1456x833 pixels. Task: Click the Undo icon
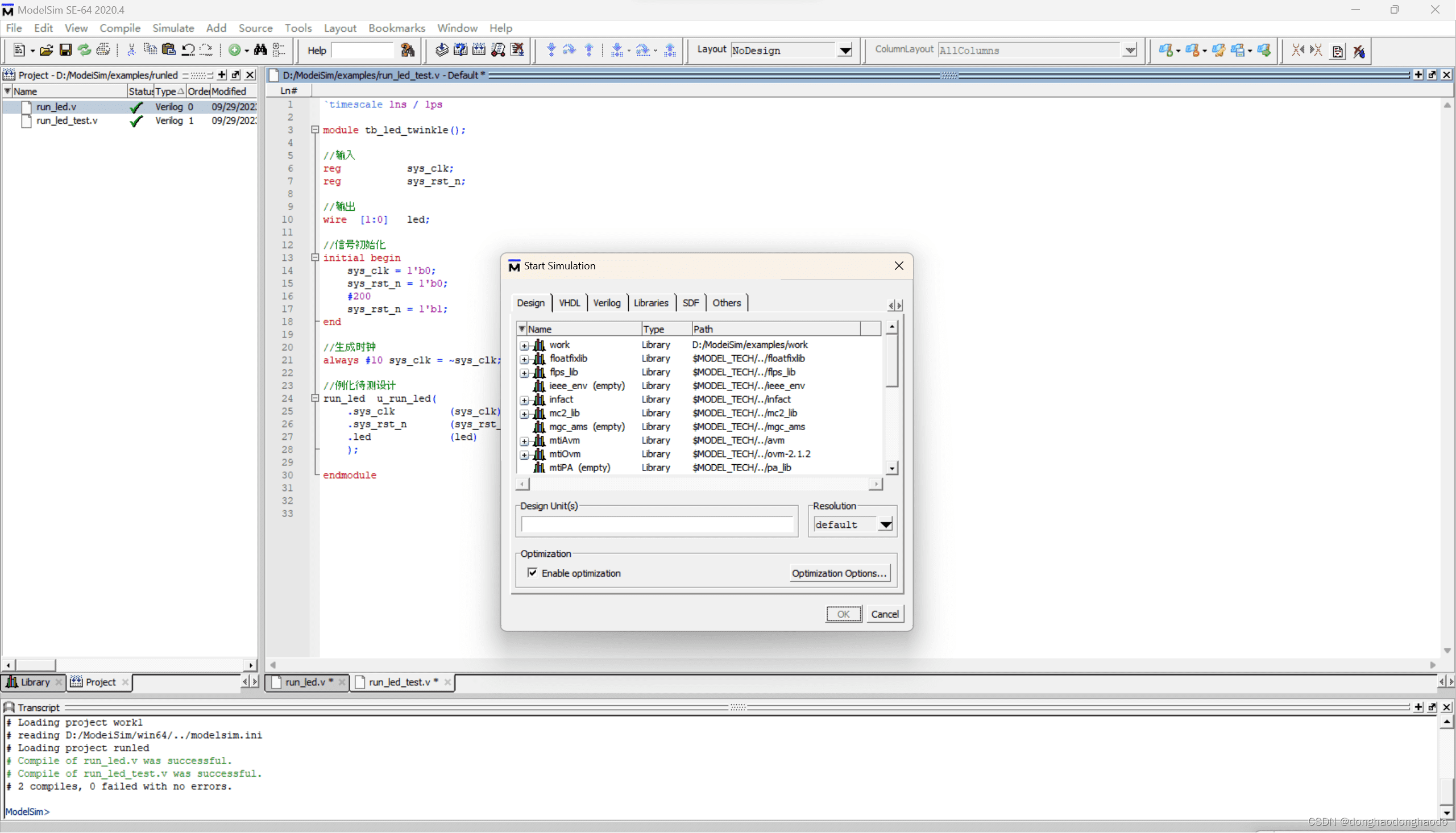click(x=188, y=51)
